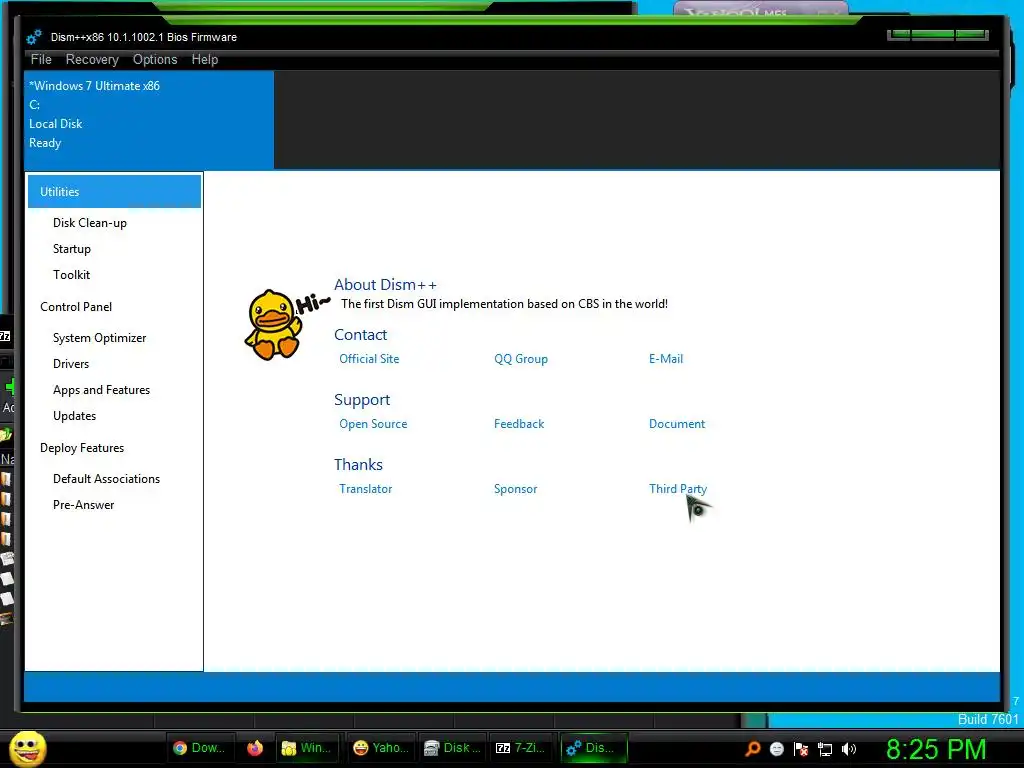Click the magnifier search tray icon
Screen dimensions: 1024x768
point(753,749)
